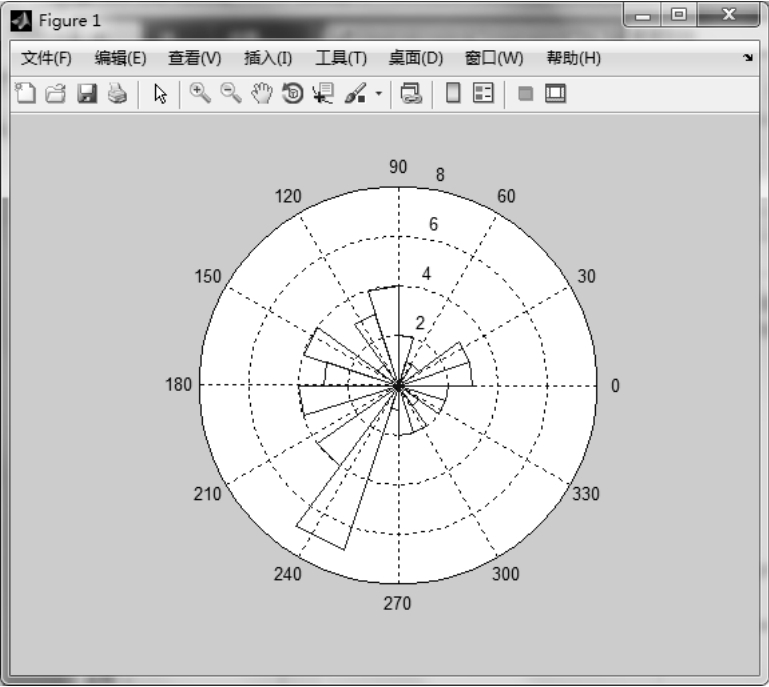Viewport: 769px width, 687px height.
Task: Toggle the Insert Legend button
Action: click(484, 94)
